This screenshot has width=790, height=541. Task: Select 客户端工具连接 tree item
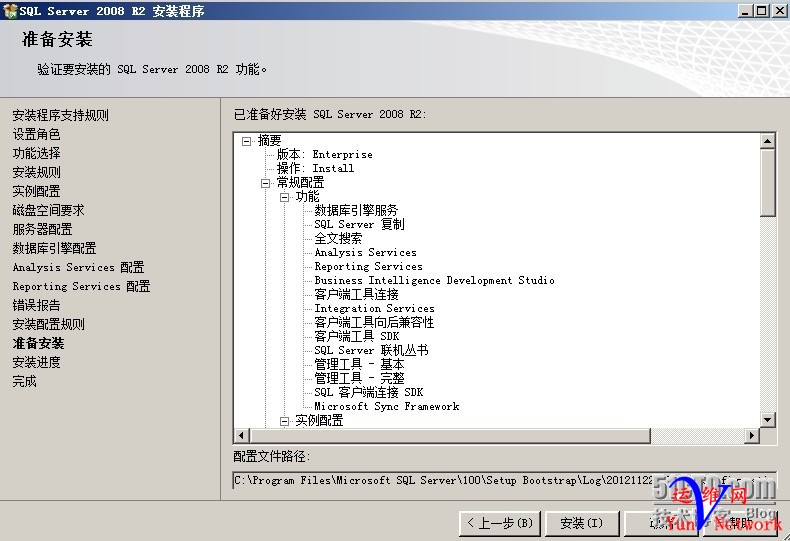click(356, 295)
